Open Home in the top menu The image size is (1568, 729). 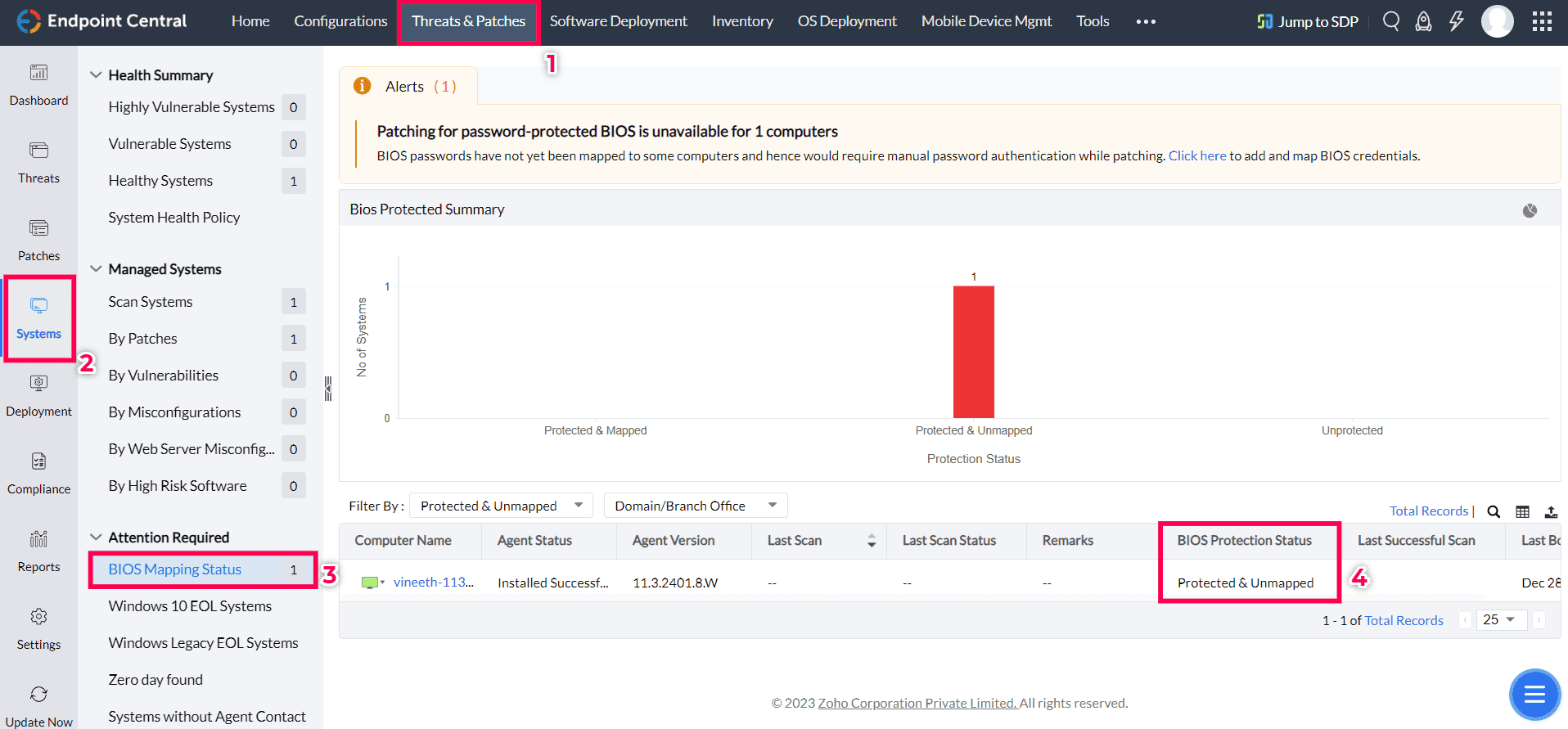coord(250,21)
